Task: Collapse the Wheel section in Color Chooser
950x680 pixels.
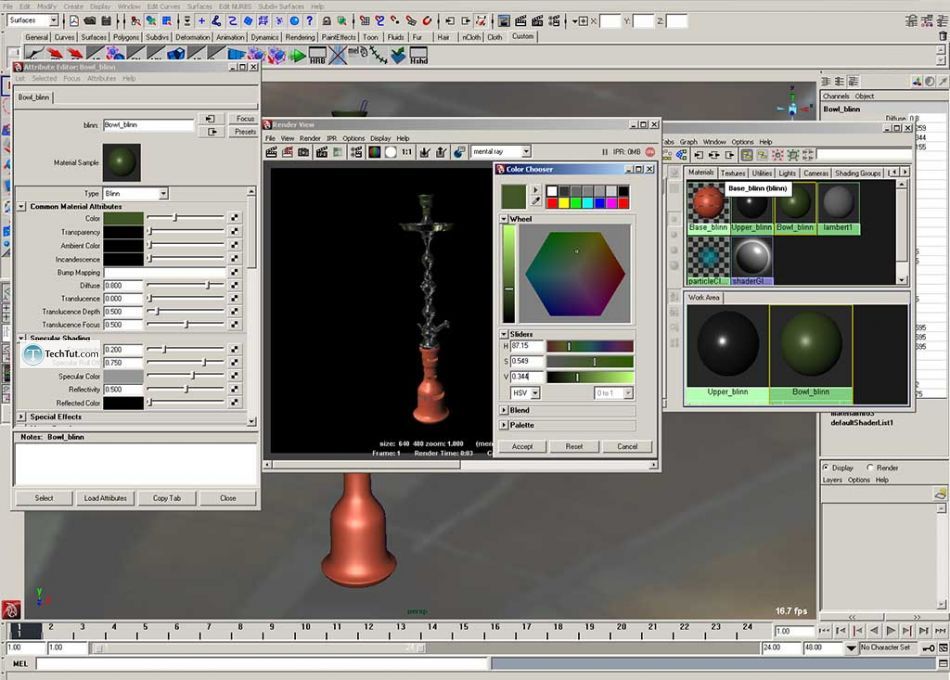Action: point(503,219)
